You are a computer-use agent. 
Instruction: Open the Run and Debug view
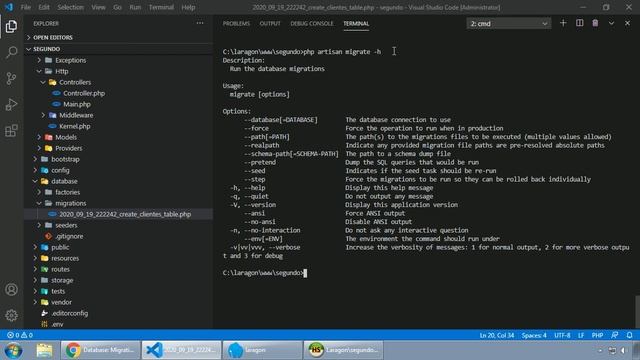click(11, 104)
